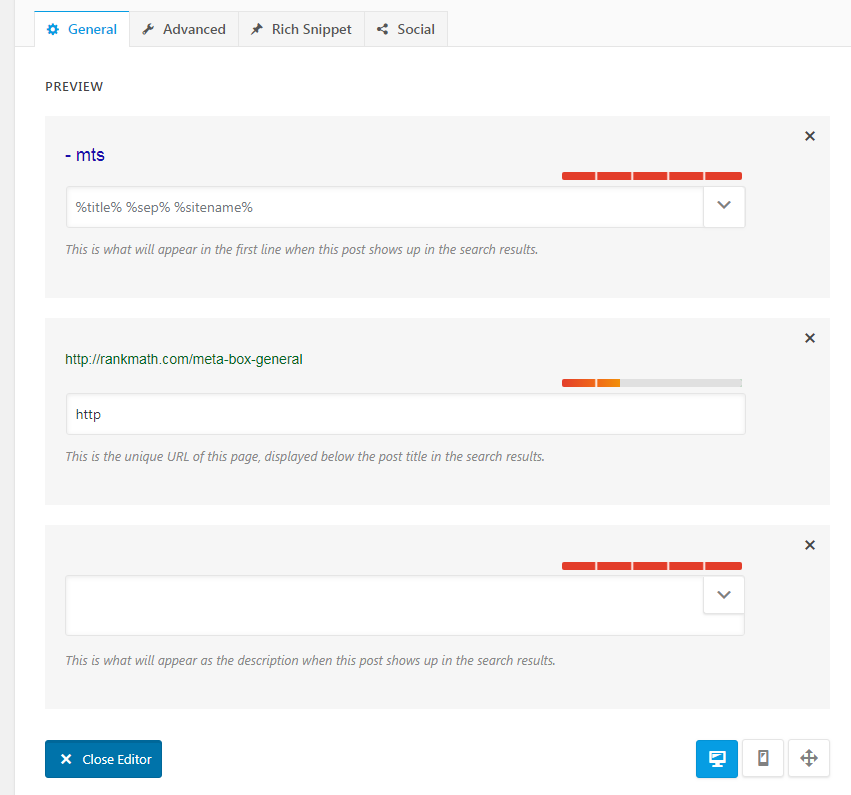Click the URL length progress bar
The width and height of the screenshot is (851, 795).
click(652, 383)
